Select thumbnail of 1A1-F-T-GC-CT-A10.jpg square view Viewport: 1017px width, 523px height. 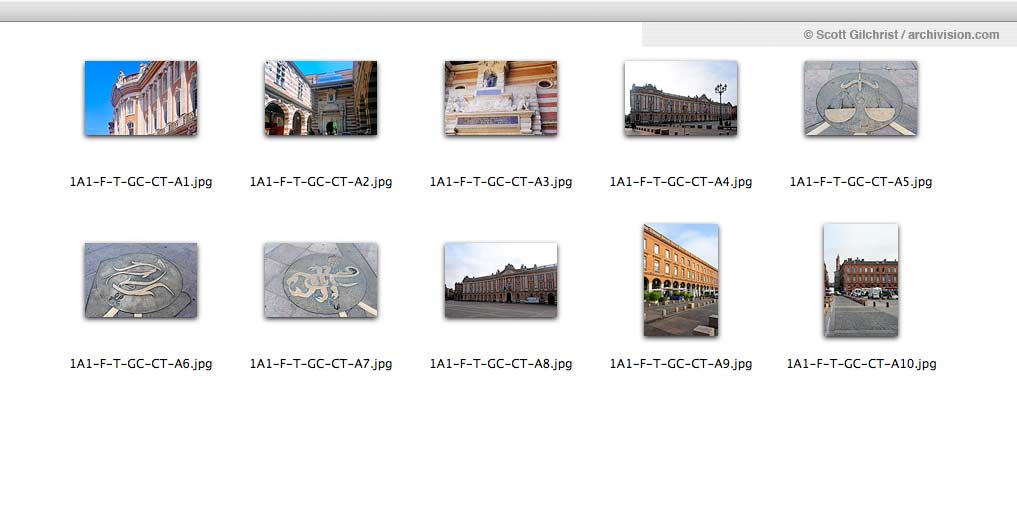pos(861,280)
